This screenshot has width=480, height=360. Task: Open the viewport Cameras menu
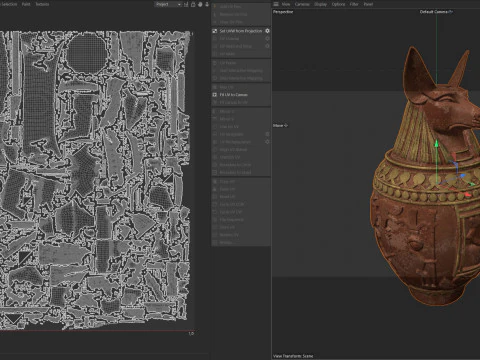click(x=302, y=4)
